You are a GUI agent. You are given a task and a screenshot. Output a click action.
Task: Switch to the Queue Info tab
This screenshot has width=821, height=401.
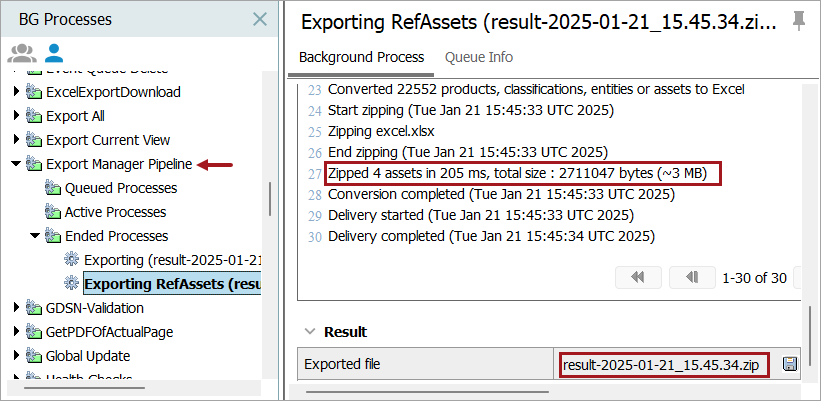click(478, 57)
